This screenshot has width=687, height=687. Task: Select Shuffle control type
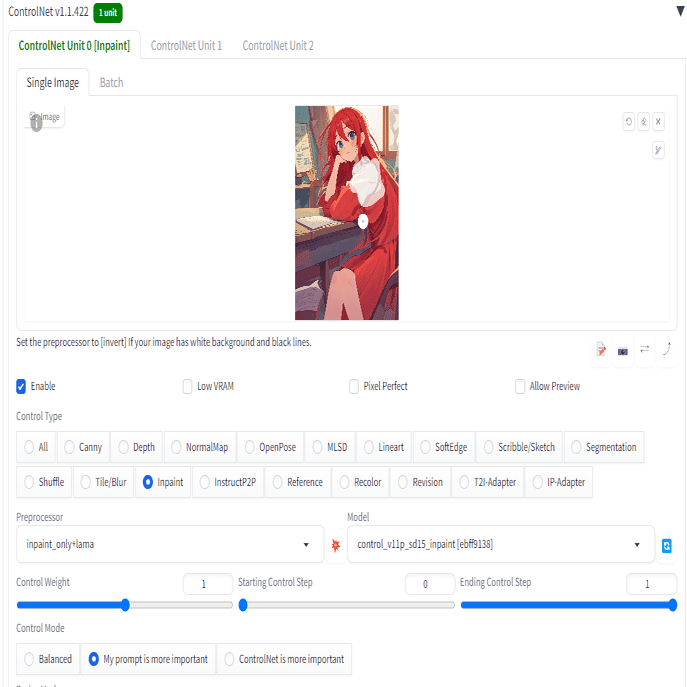[44, 482]
